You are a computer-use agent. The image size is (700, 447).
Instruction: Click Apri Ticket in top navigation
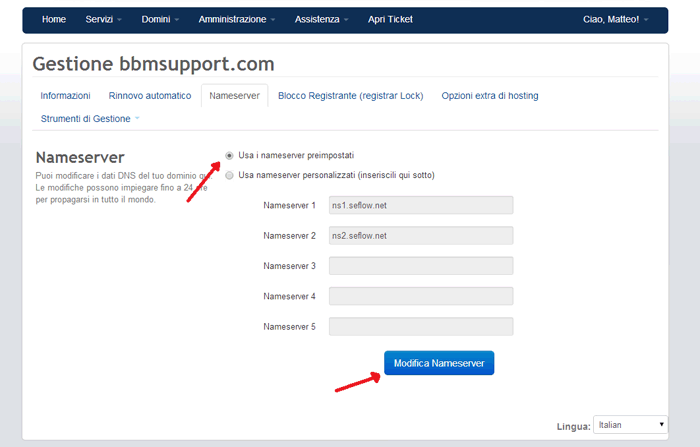390,19
